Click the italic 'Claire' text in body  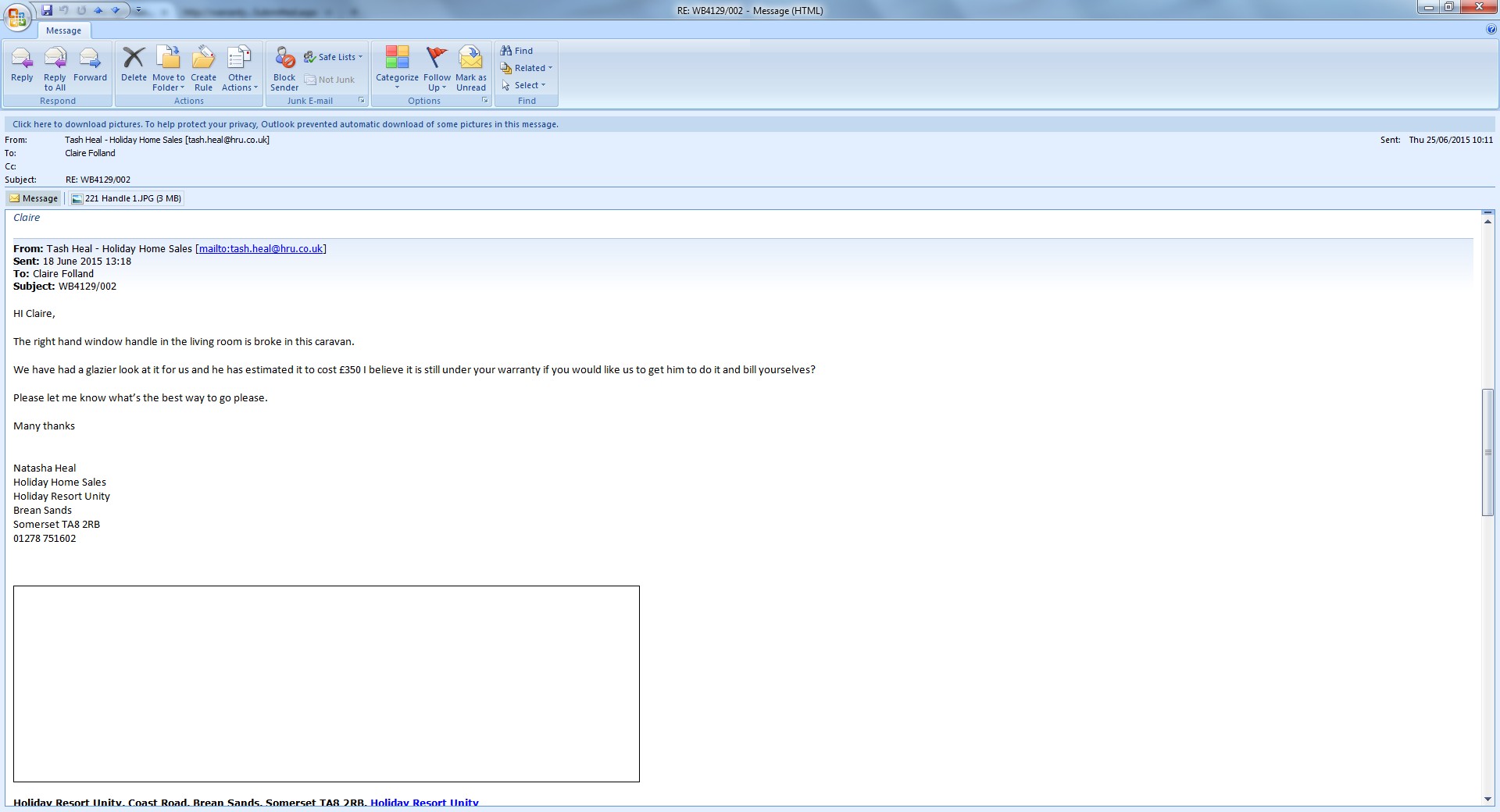(x=27, y=218)
